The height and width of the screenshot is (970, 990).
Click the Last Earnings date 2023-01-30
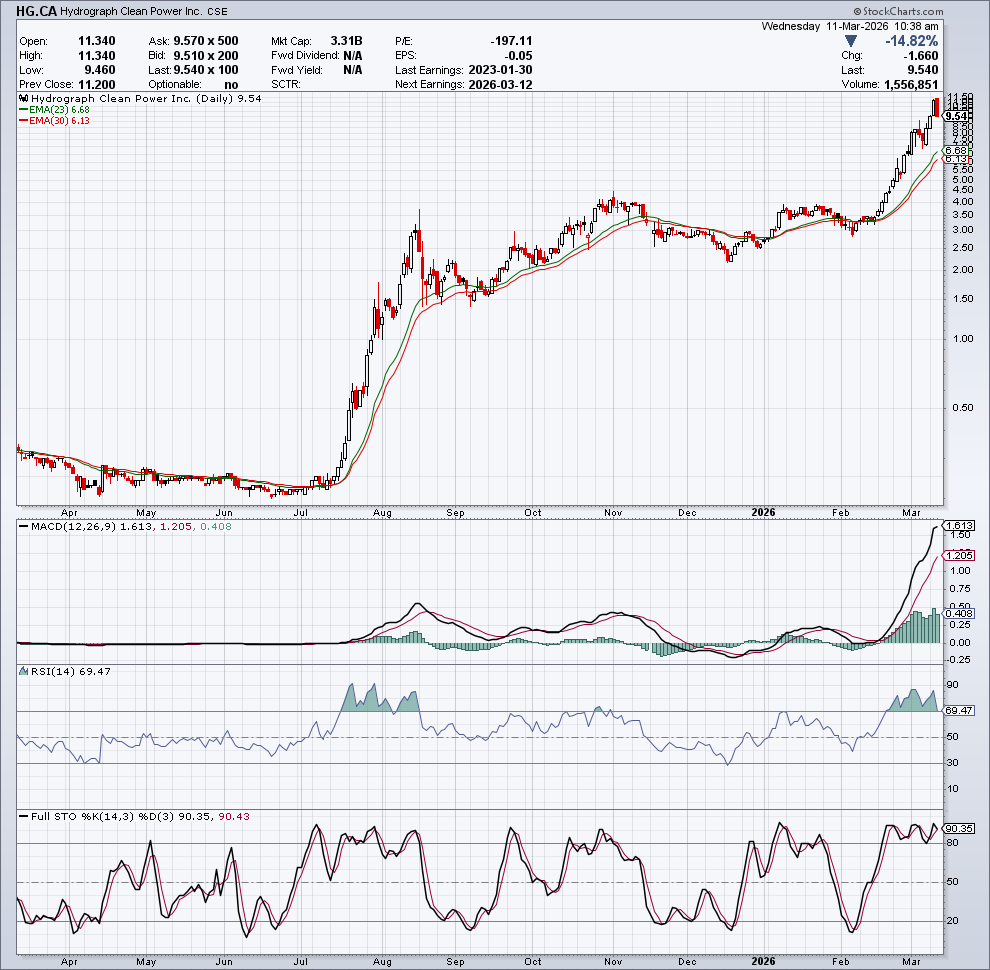point(500,70)
